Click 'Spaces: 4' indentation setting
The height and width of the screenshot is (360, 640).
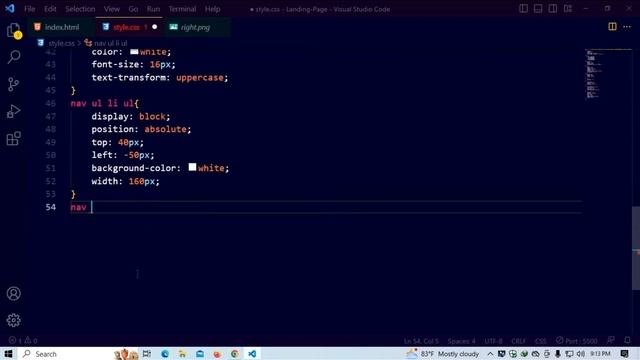pyautogui.click(x=462, y=341)
